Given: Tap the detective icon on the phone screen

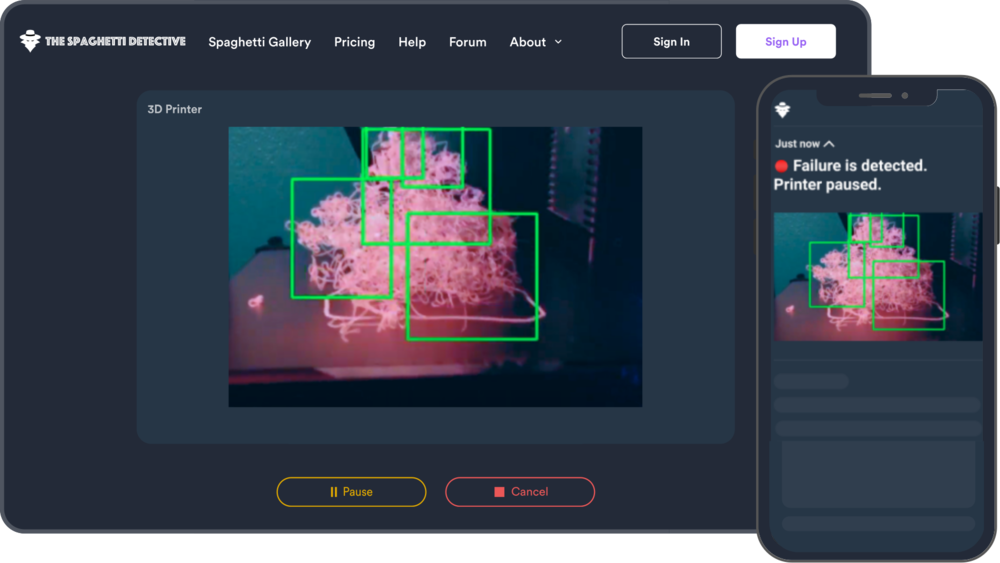Looking at the screenshot, I should coord(782,110).
